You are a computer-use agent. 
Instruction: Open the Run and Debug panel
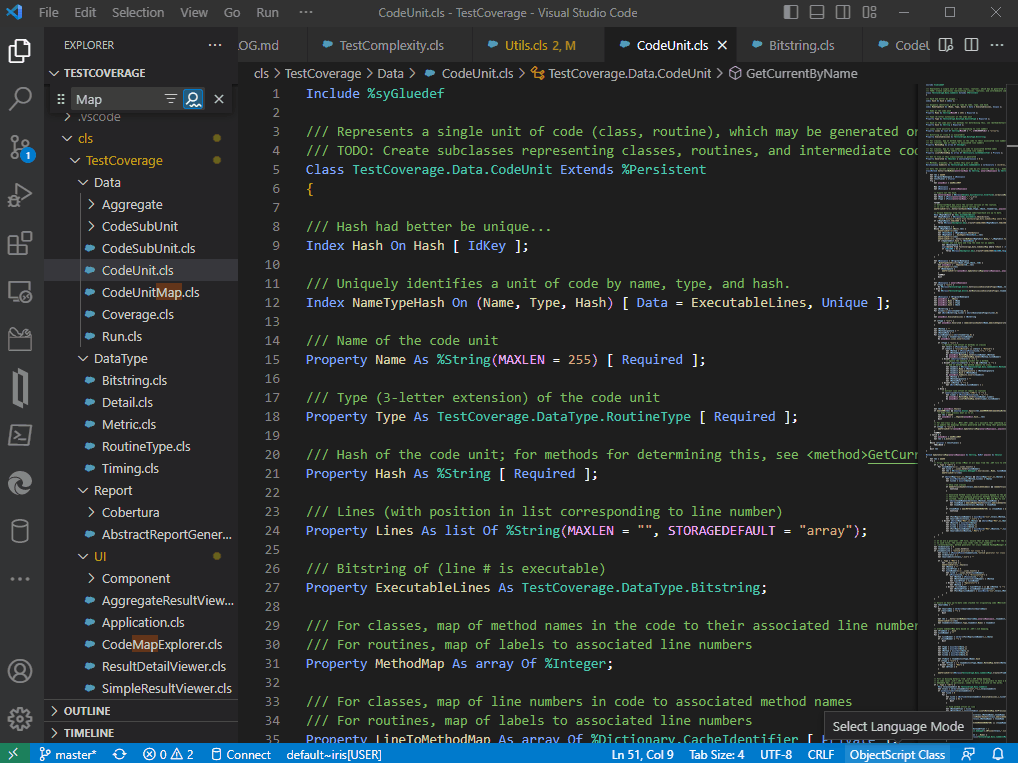pyautogui.click(x=20, y=195)
